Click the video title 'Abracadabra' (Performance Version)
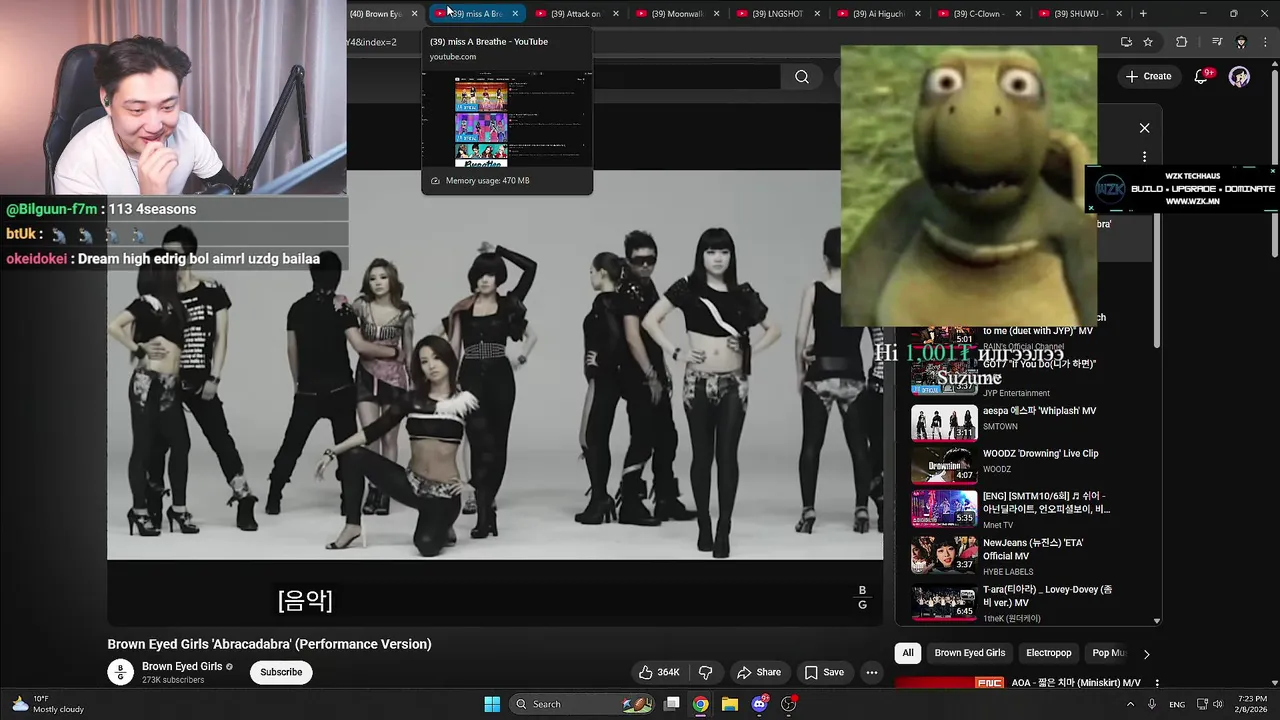Screen dimensions: 1280x720 coord(269,644)
